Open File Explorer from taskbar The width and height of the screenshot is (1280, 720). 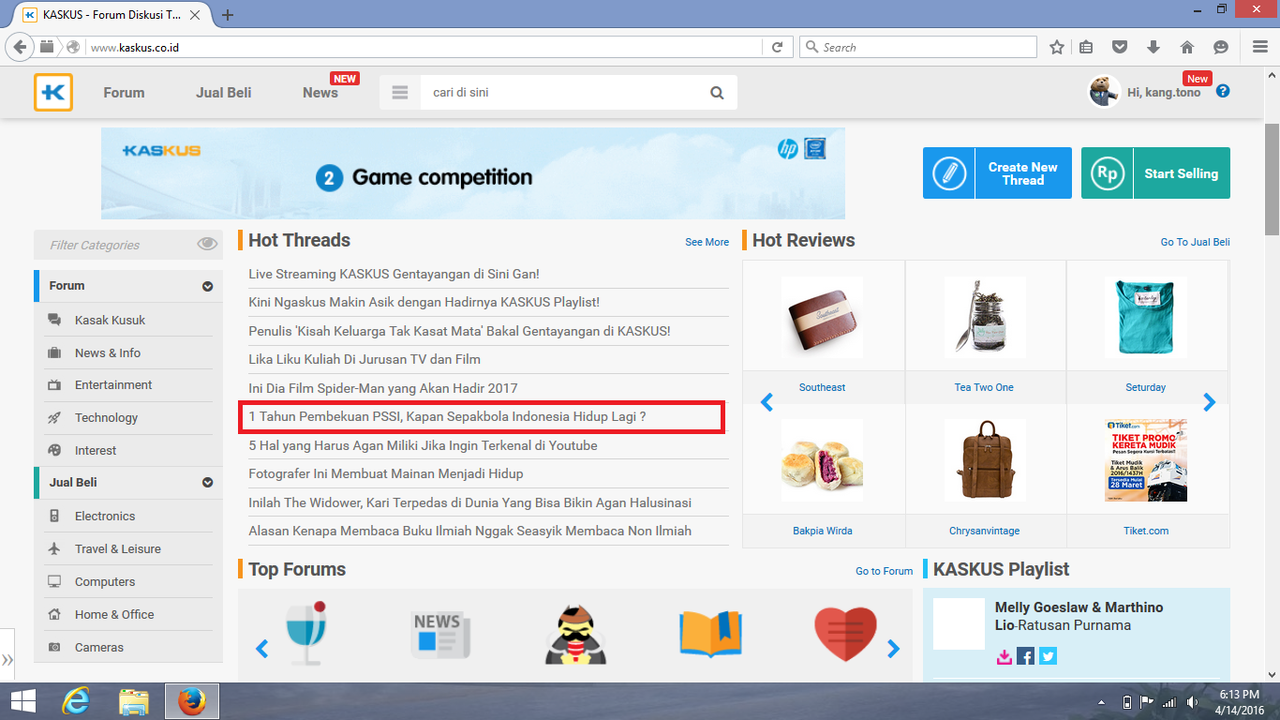point(133,701)
